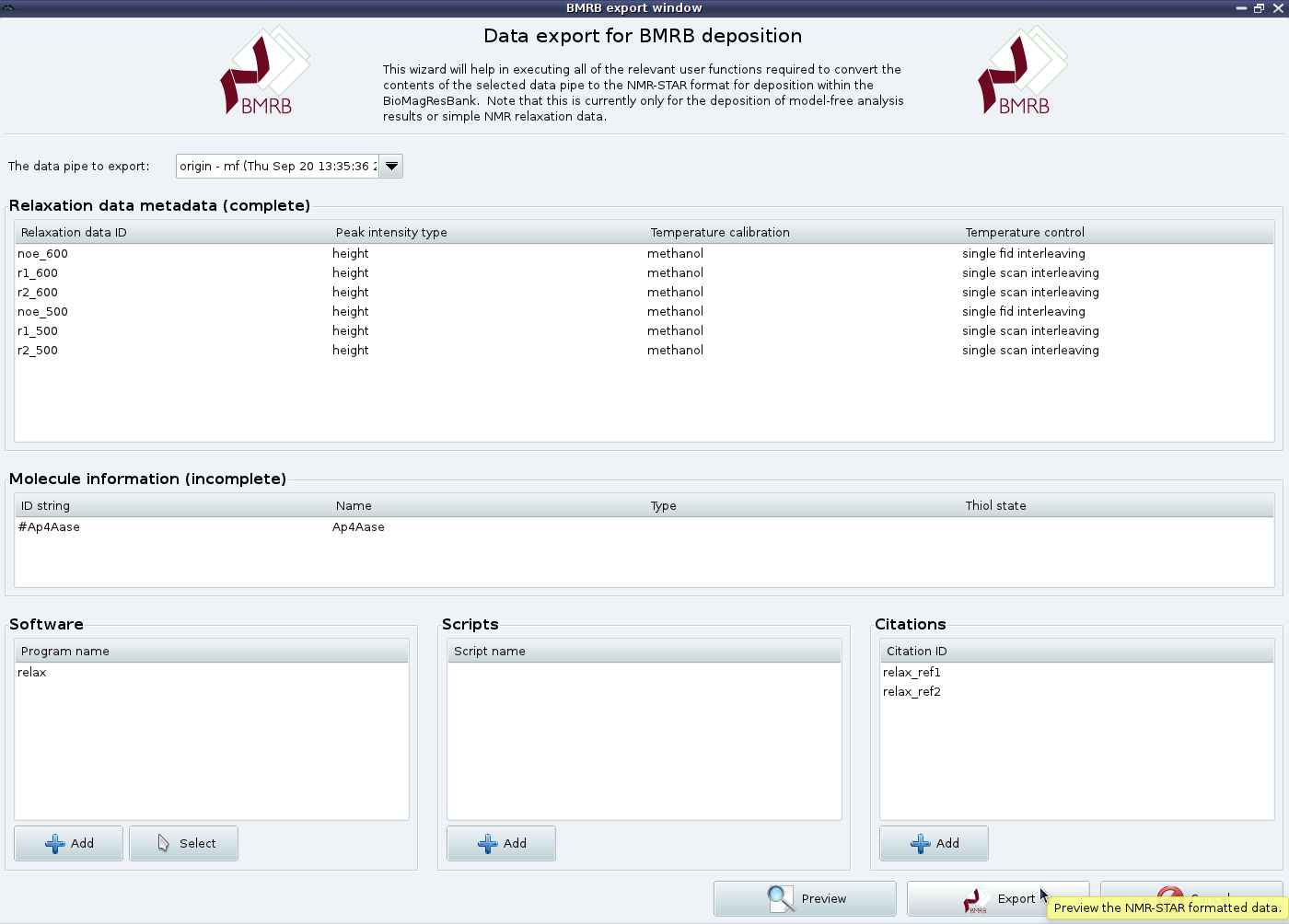This screenshot has width=1289, height=924.
Task: Click the right BMRB logo image
Action: click(x=1022, y=72)
